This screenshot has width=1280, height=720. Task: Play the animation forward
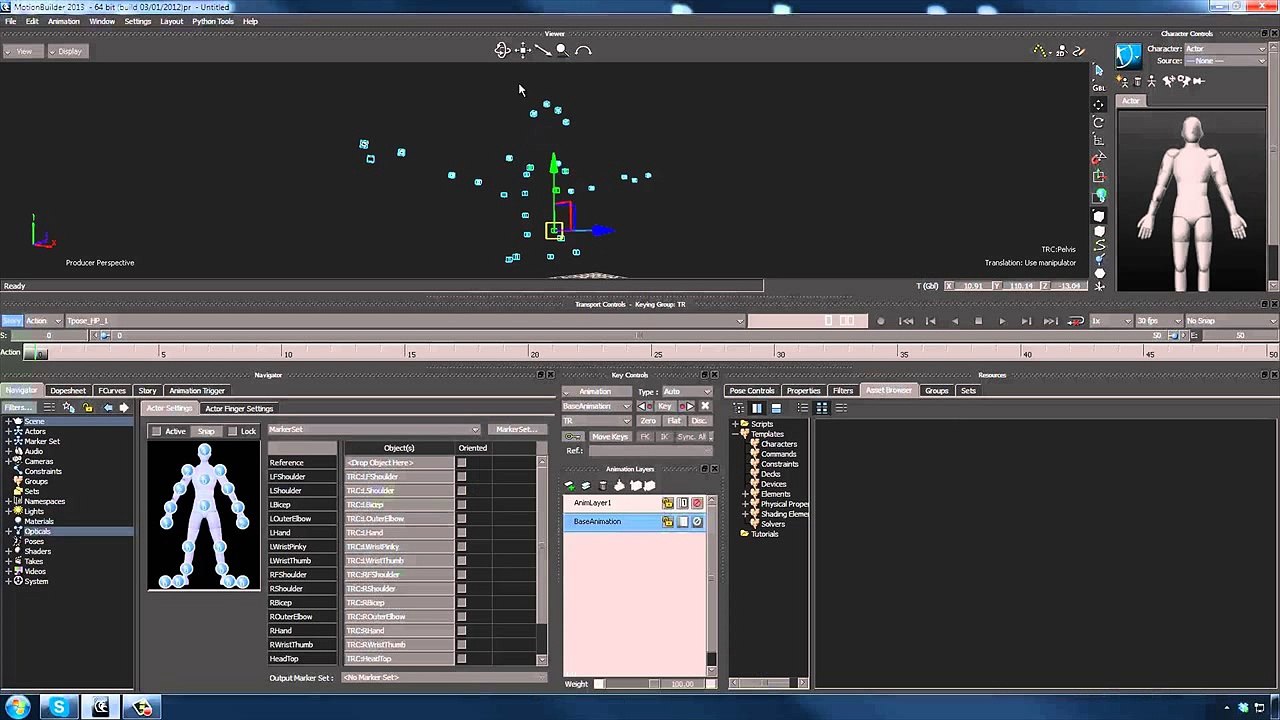click(1002, 321)
